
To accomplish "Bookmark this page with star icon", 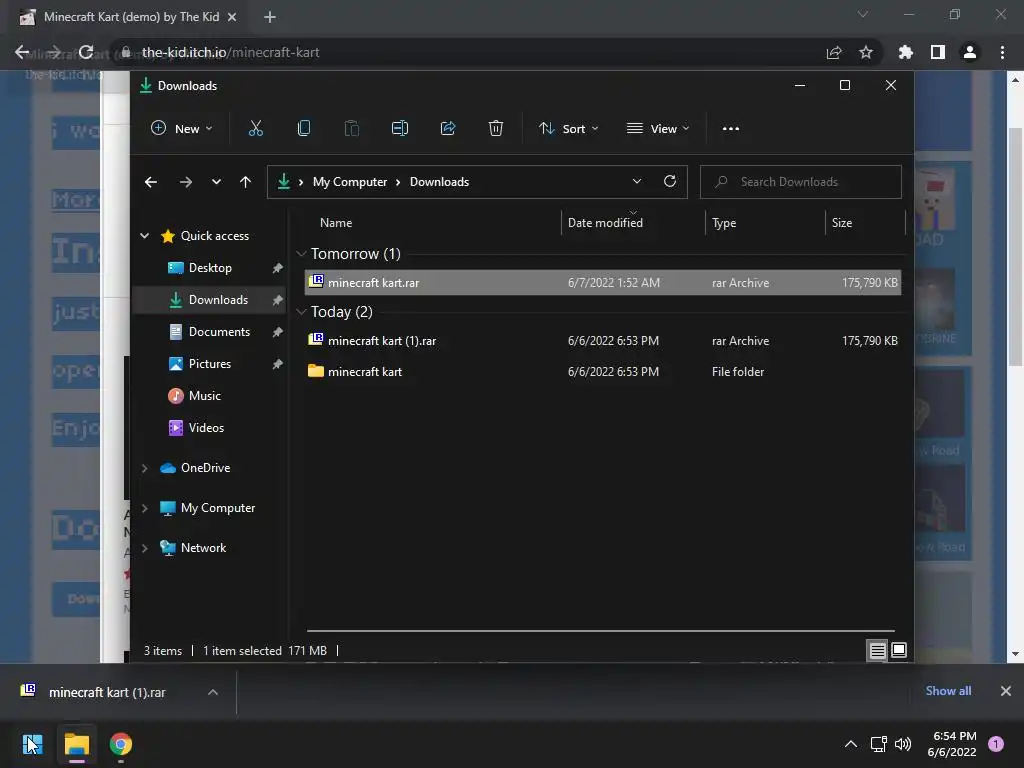I will [866, 52].
